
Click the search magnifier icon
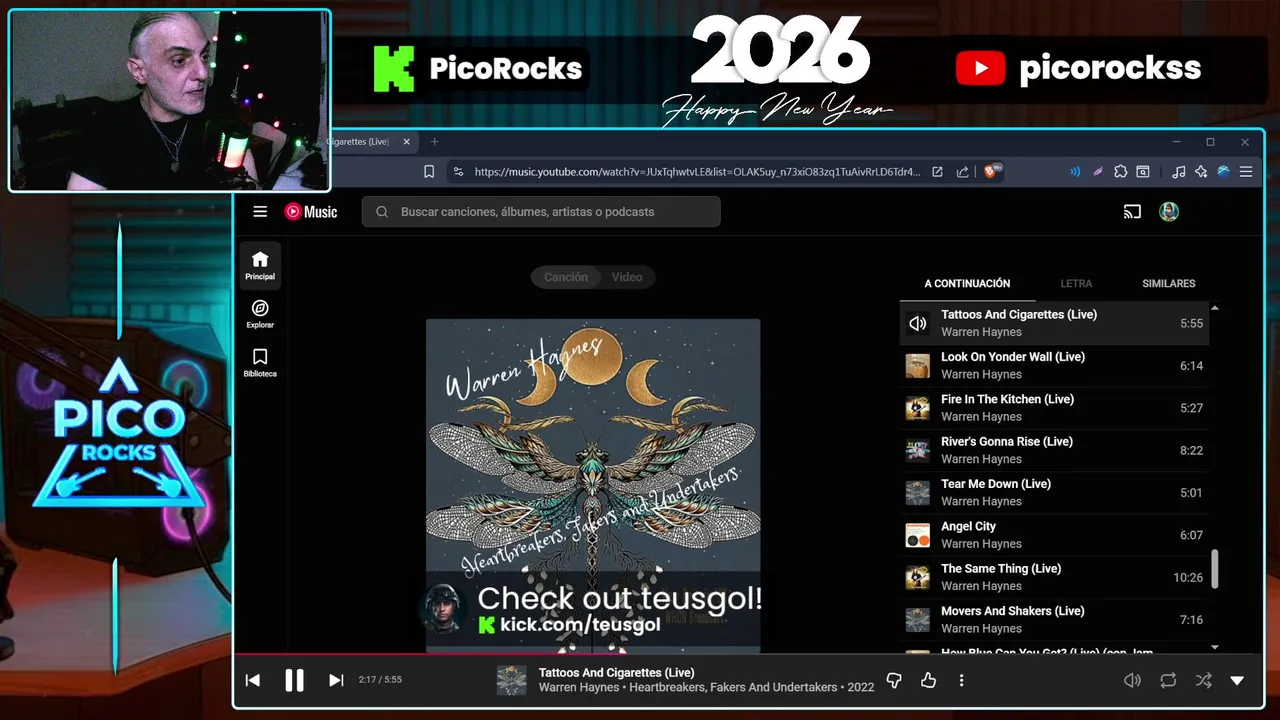click(382, 212)
